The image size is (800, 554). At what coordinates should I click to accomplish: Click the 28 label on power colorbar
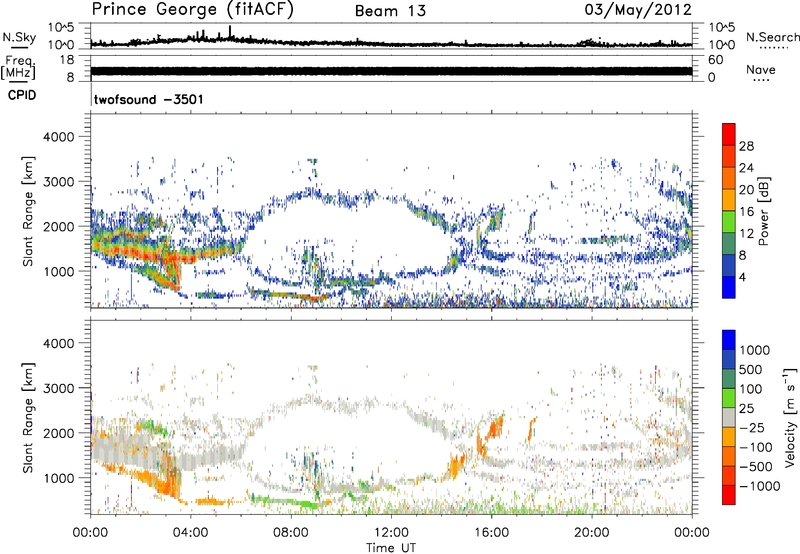coord(746,146)
